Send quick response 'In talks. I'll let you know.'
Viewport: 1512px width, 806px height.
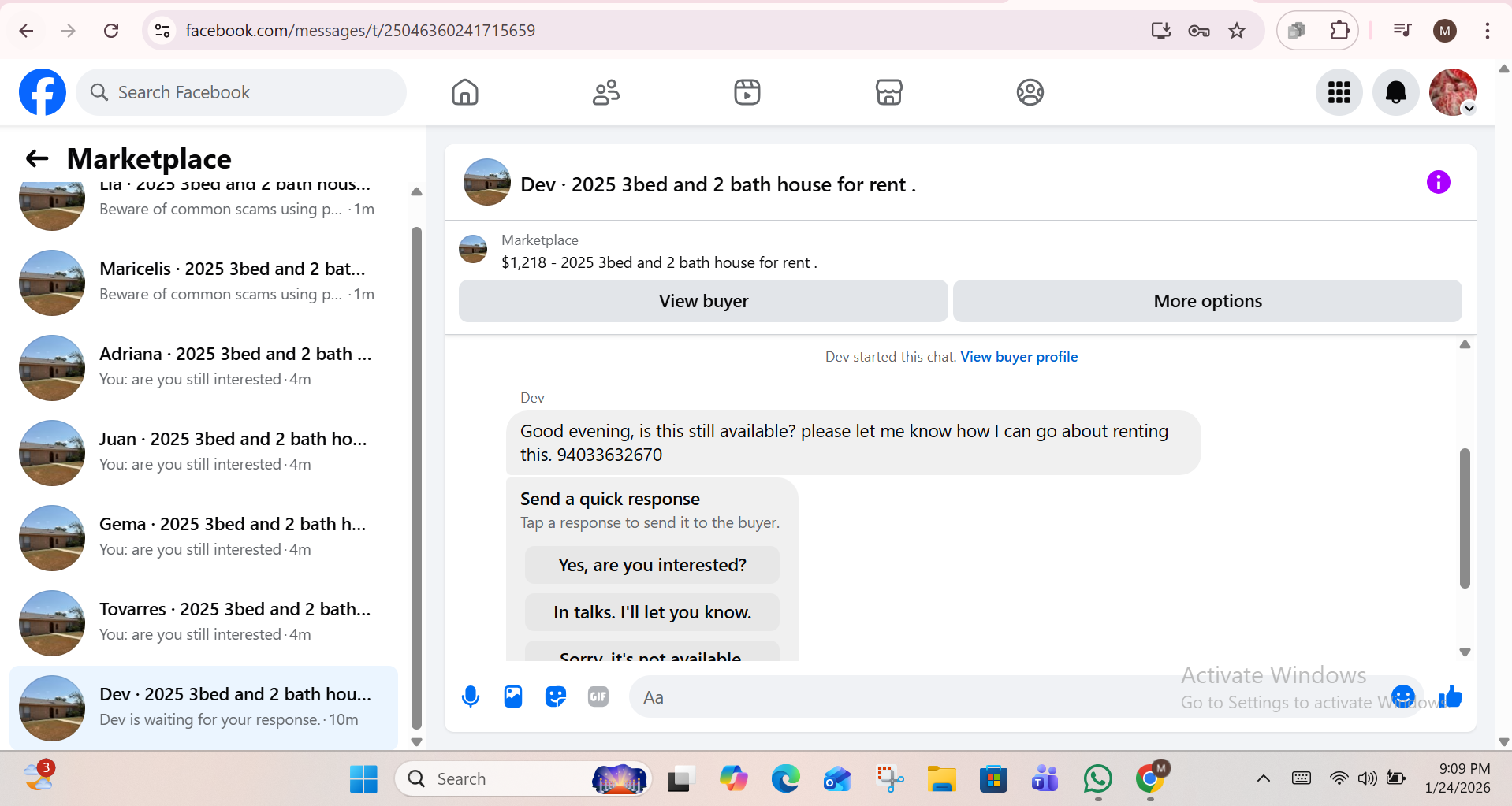click(x=652, y=612)
